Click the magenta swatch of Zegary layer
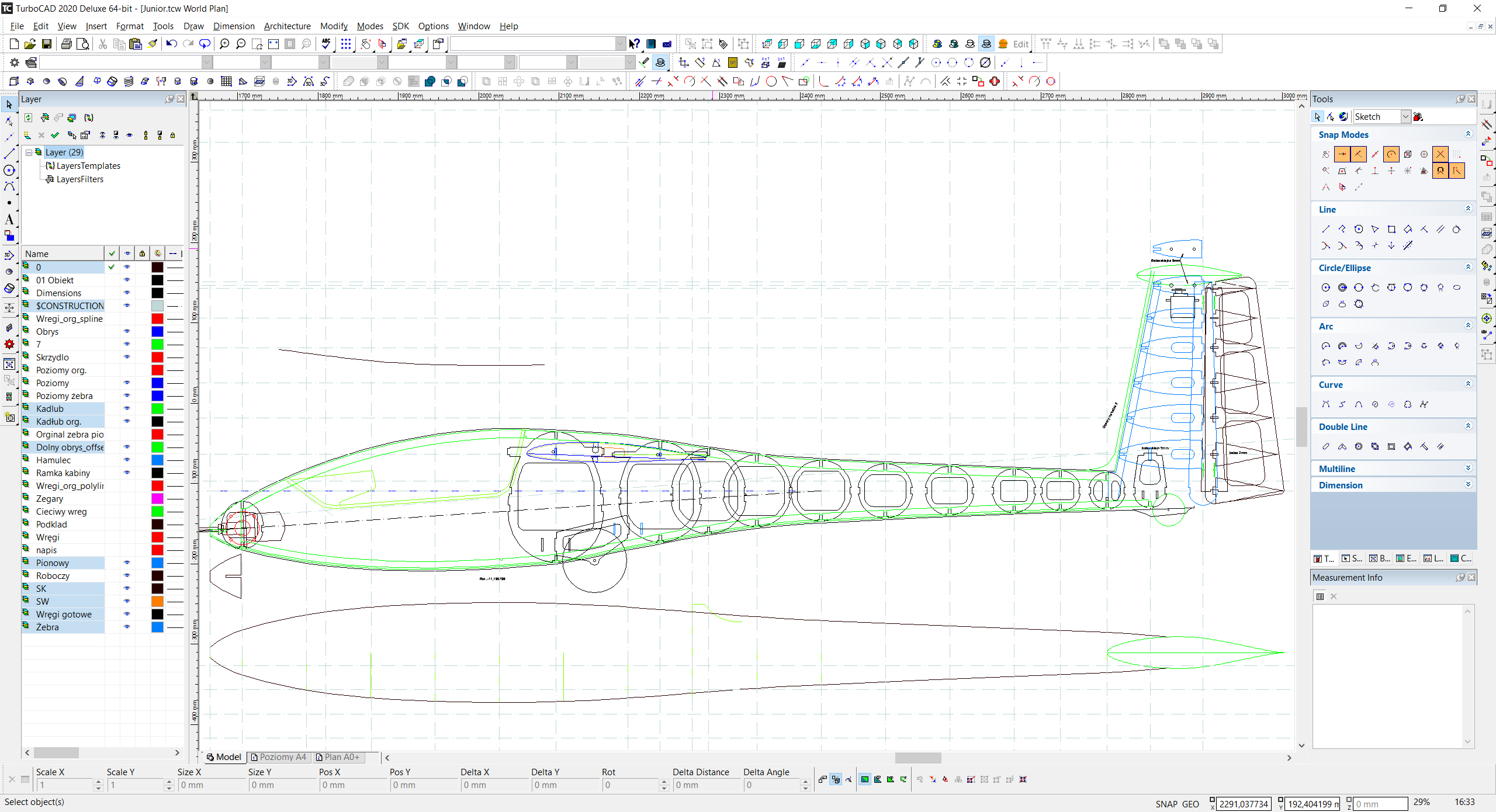The height and width of the screenshot is (812, 1496). tap(157, 499)
